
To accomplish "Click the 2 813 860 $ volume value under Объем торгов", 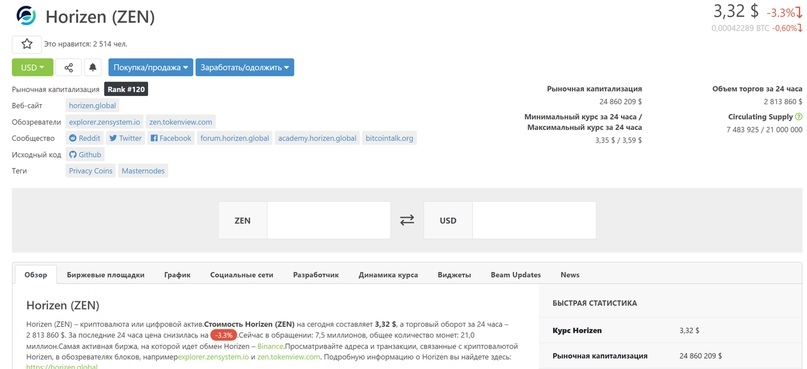I will tap(783, 101).
